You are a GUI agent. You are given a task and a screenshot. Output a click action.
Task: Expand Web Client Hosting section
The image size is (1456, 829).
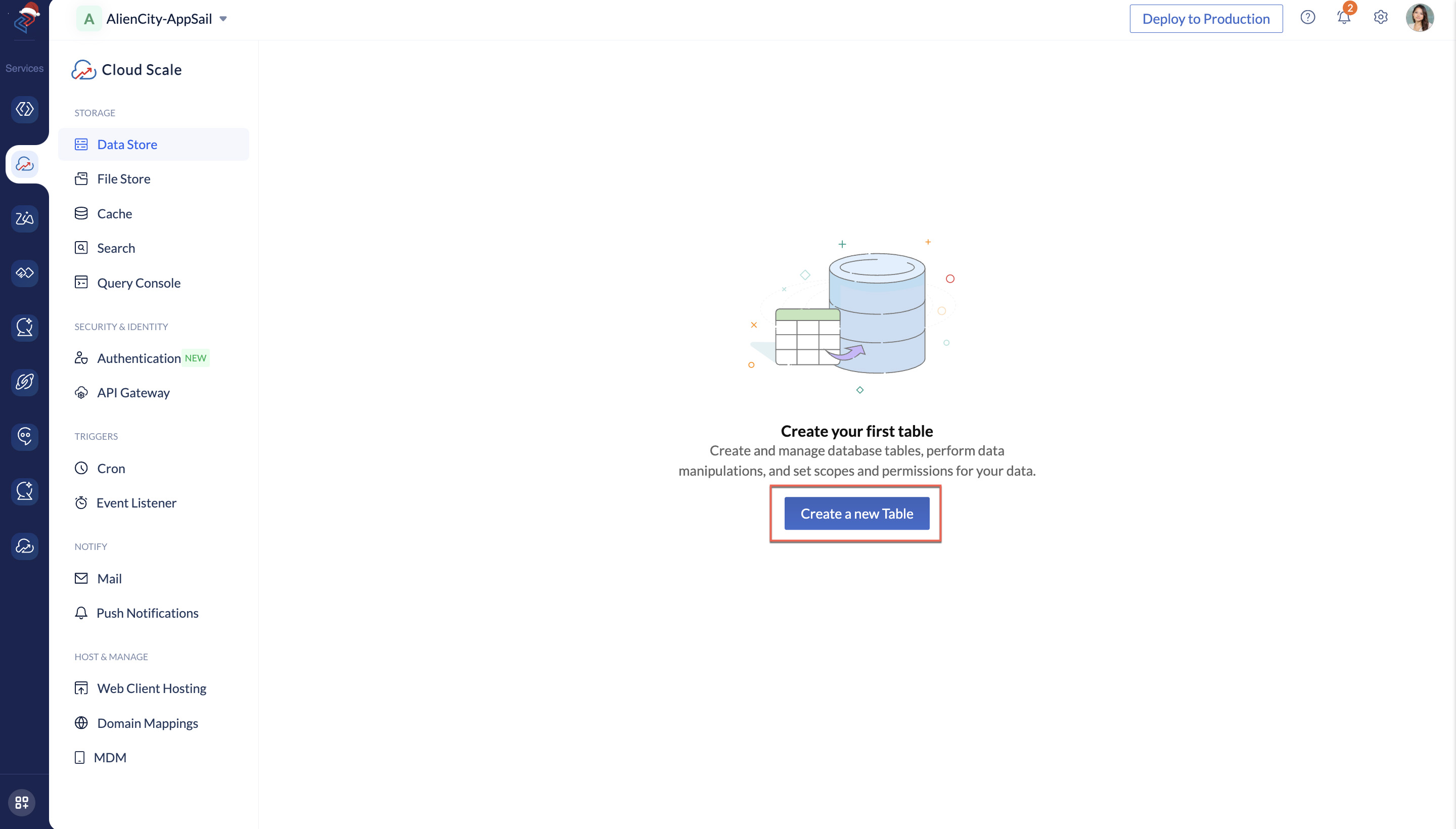[x=151, y=688]
